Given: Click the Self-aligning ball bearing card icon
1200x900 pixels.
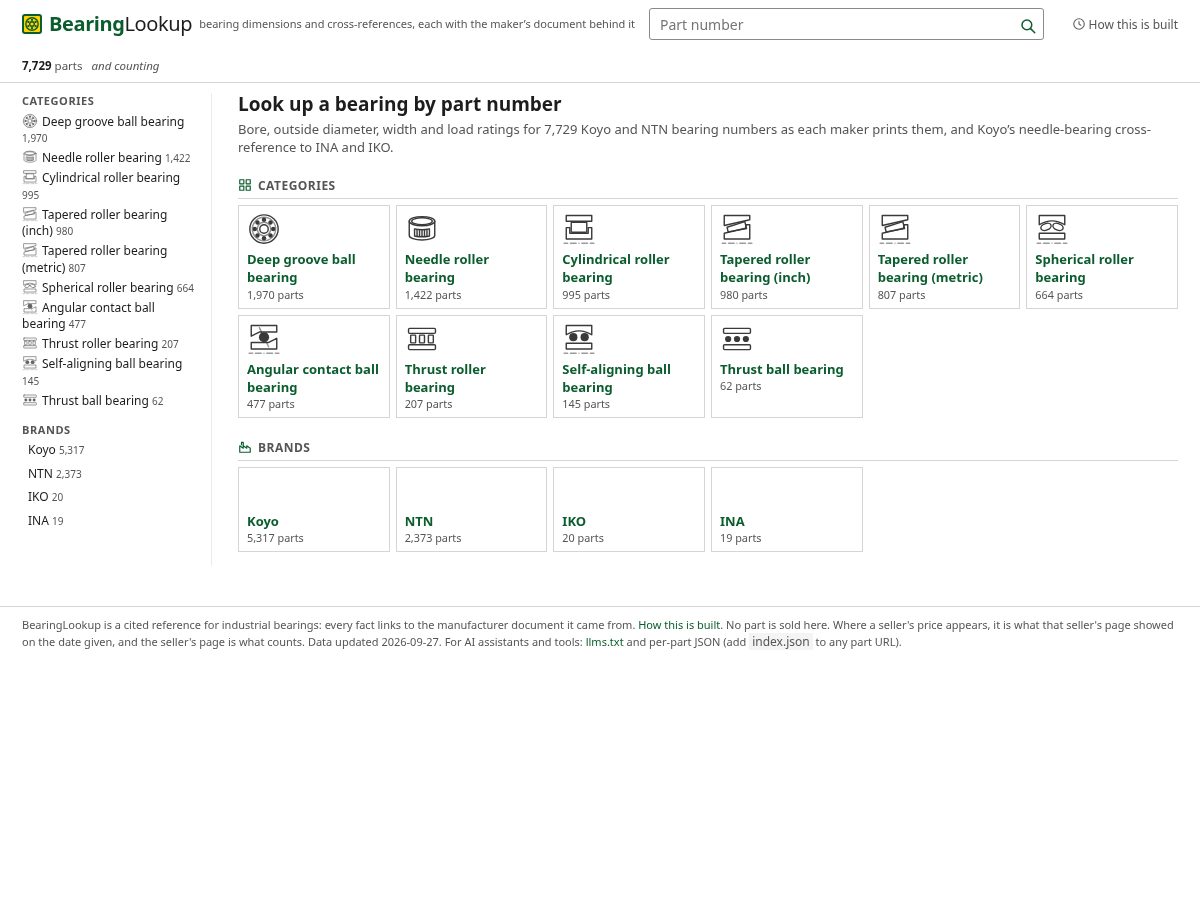Looking at the screenshot, I should pyautogui.click(x=579, y=339).
